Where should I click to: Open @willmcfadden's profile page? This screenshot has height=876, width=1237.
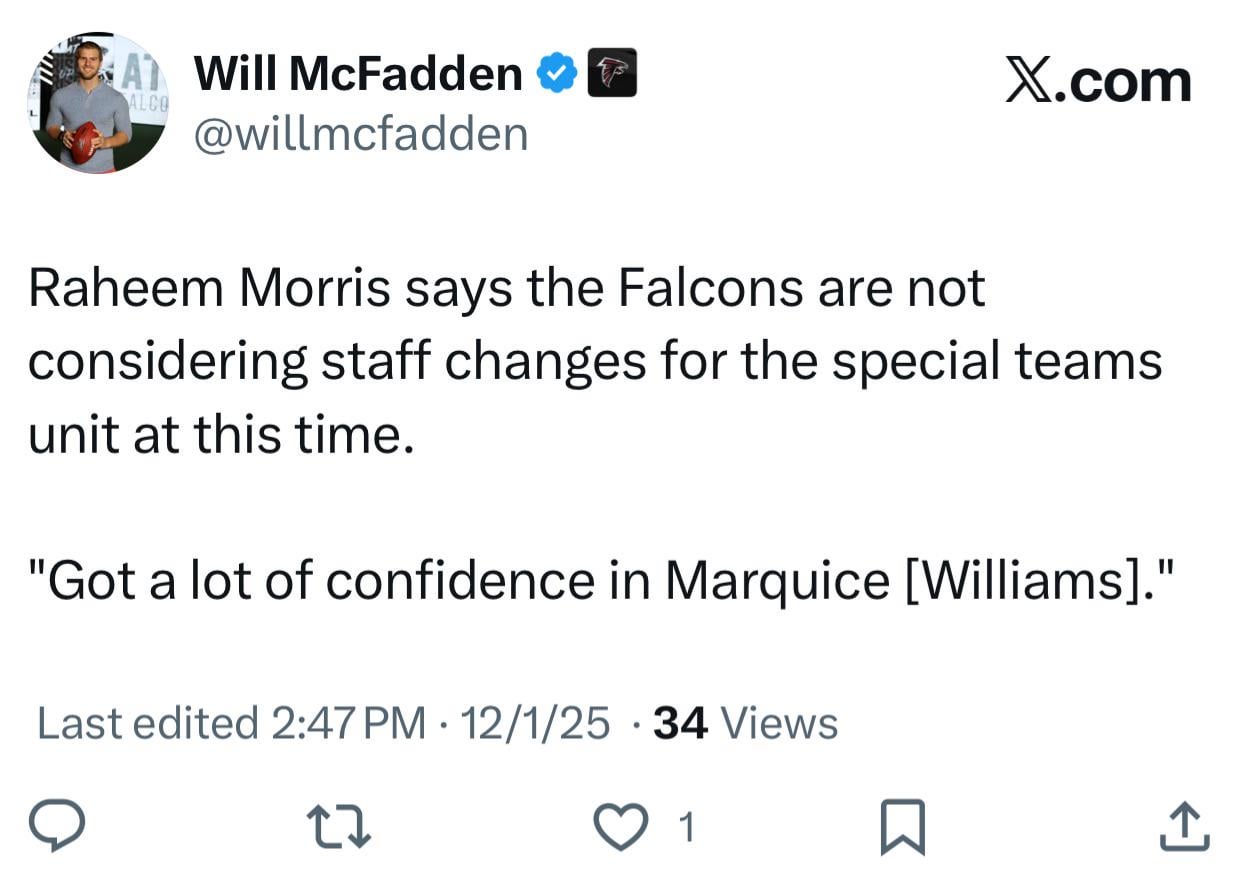[359, 133]
